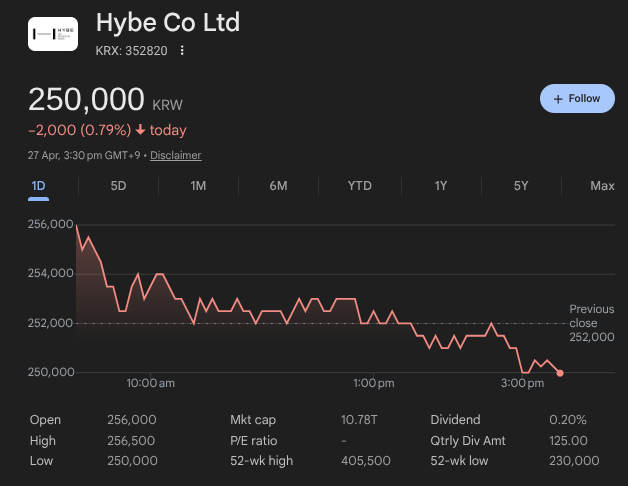Click the KRX: 352820 ticker text

point(131,51)
